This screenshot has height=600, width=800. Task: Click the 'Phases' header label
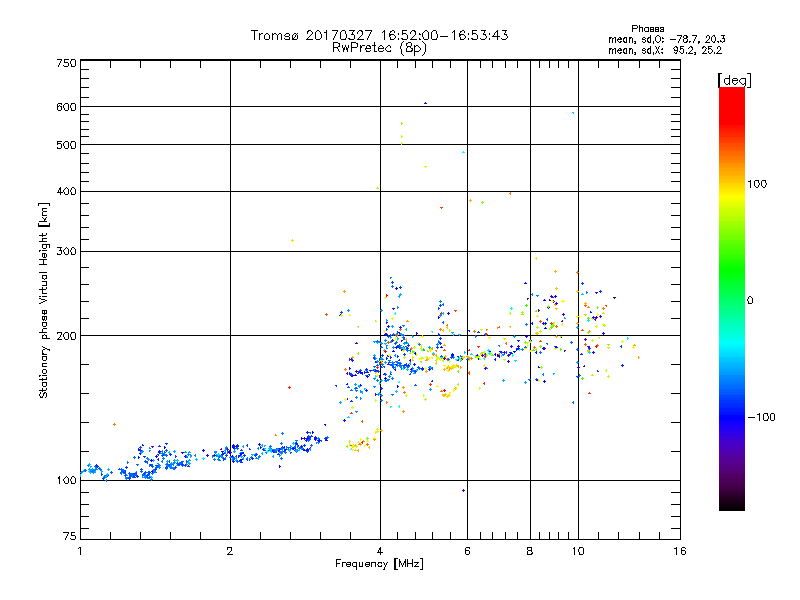click(647, 29)
